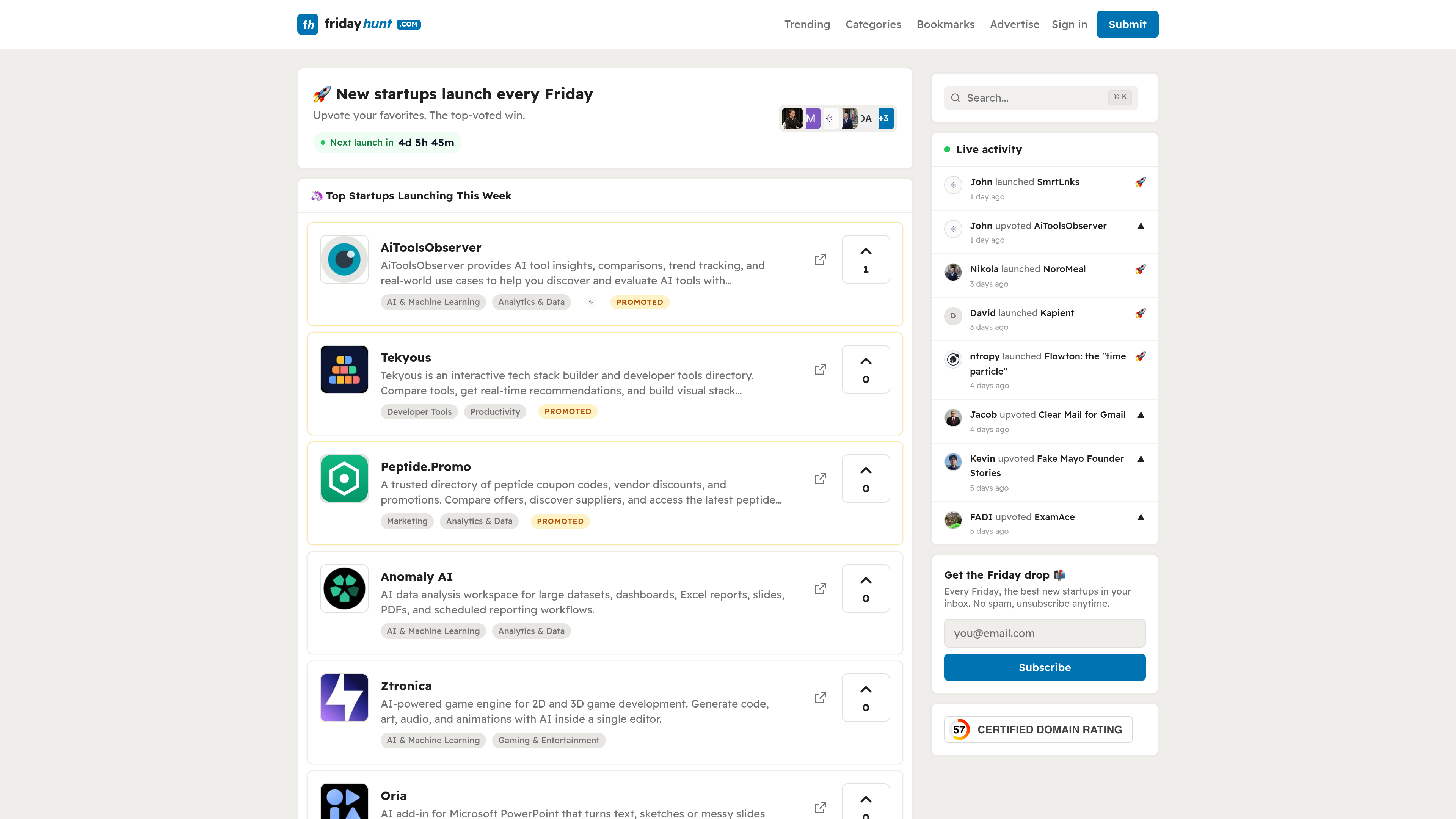Click the purple M avatar
The width and height of the screenshot is (1456, 819).
[x=812, y=118]
